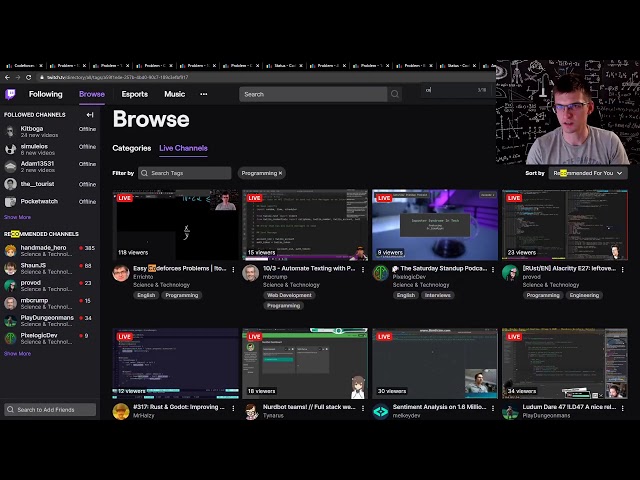Show more recommended channels
Screen dimensions: 640x480
pos(17,353)
